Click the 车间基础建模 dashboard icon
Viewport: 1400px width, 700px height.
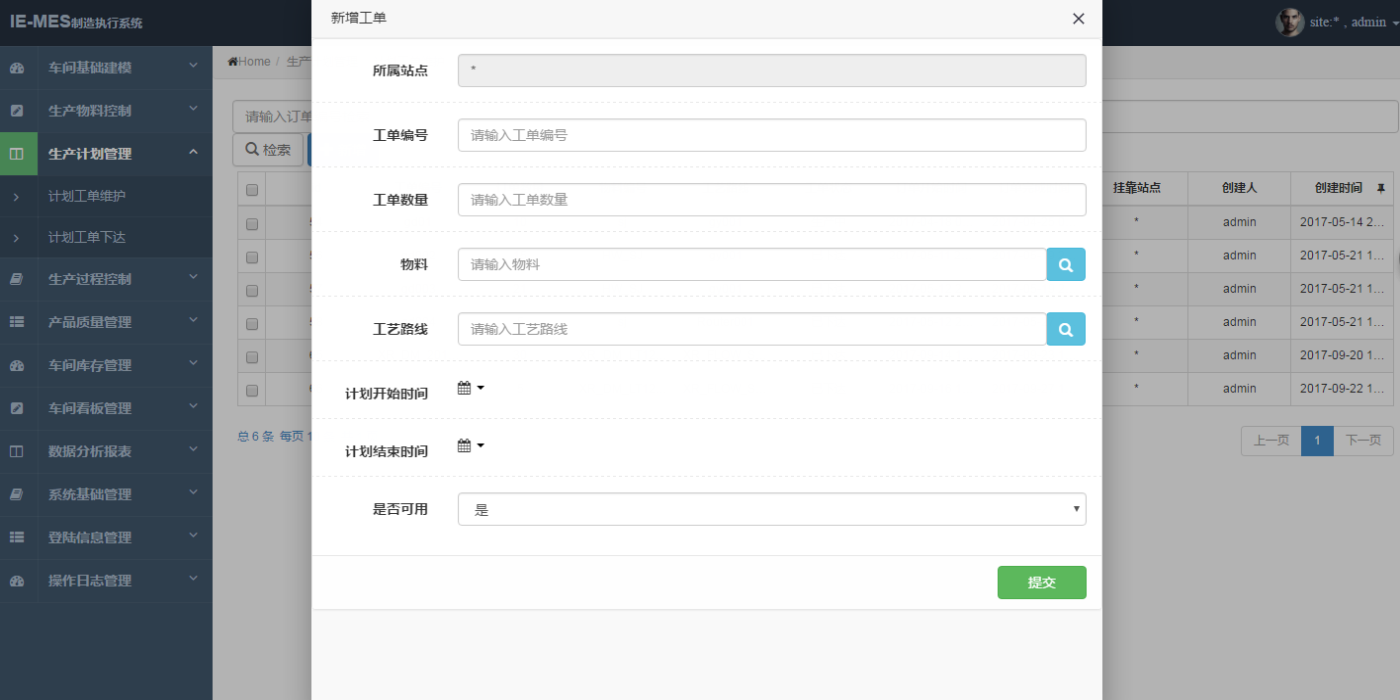(x=17, y=68)
